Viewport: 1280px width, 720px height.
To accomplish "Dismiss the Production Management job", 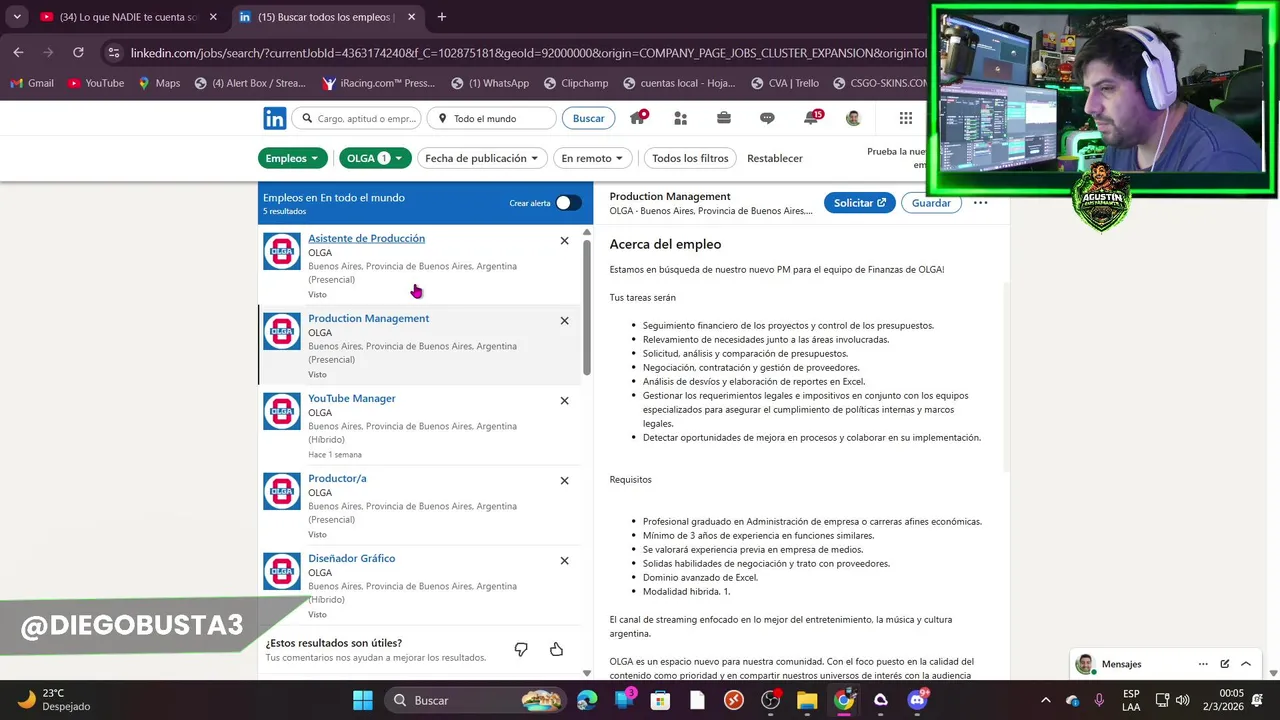I will coord(564,321).
